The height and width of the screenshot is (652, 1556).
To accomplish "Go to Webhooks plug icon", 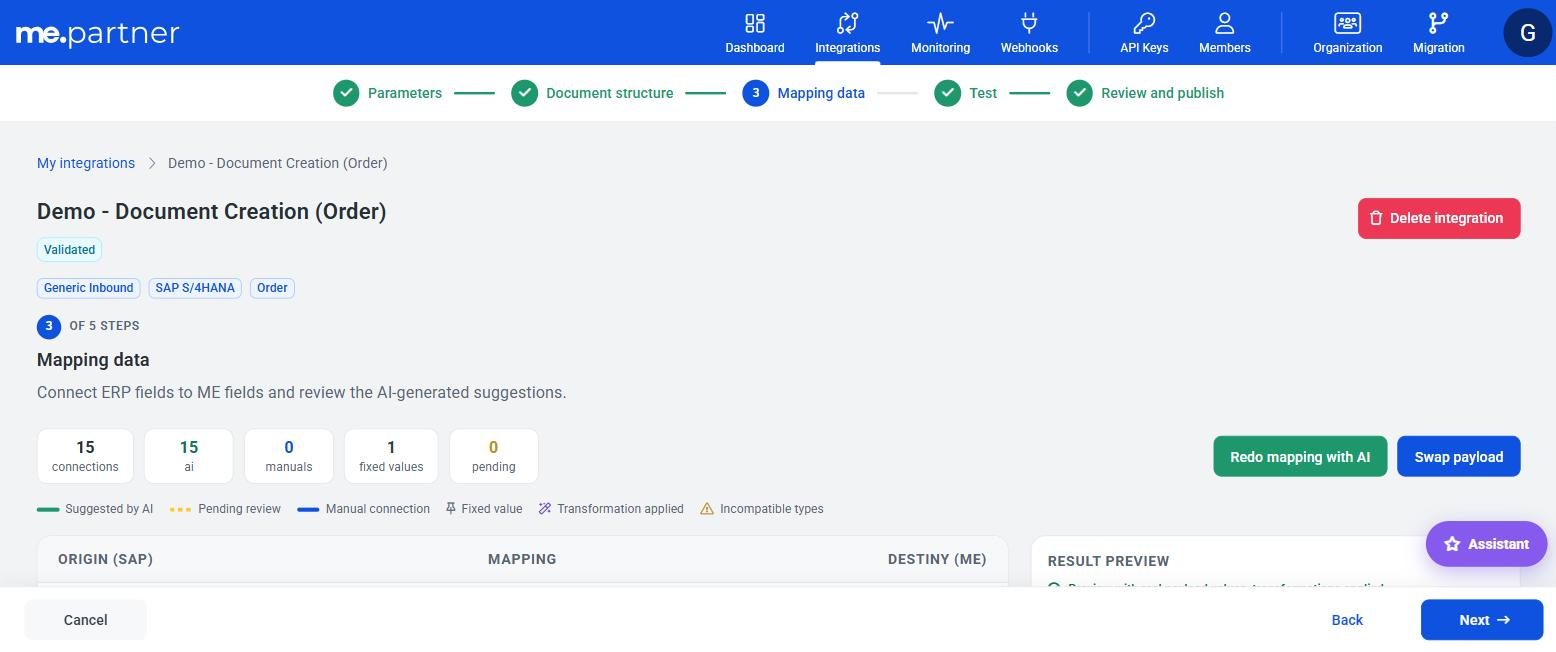I will [x=1029, y=23].
